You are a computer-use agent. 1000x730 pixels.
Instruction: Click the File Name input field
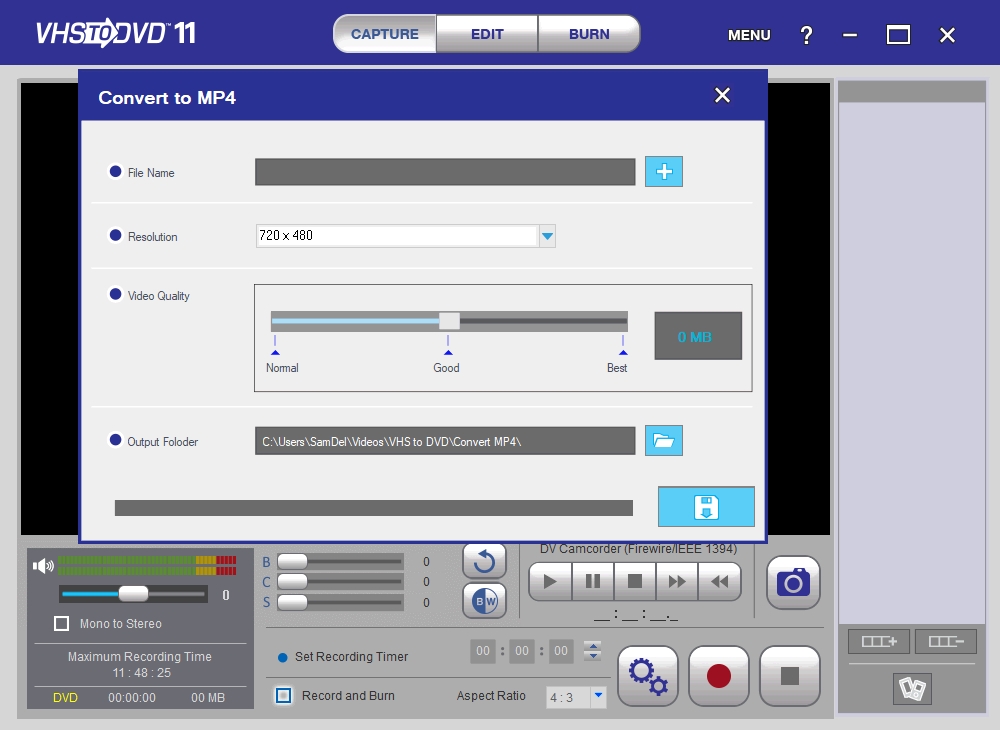(x=445, y=172)
